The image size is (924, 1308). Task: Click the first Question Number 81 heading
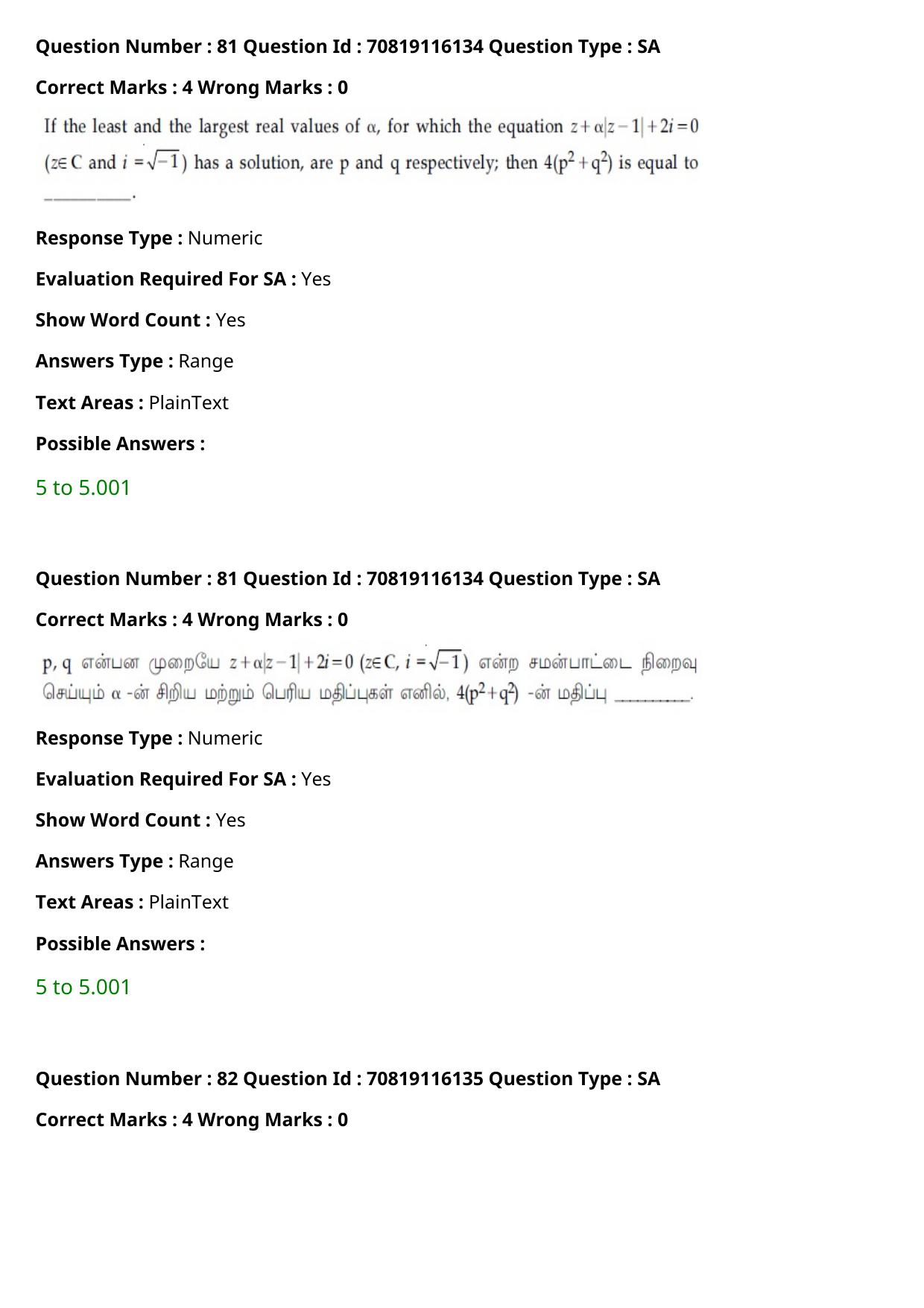pyautogui.click(x=348, y=46)
